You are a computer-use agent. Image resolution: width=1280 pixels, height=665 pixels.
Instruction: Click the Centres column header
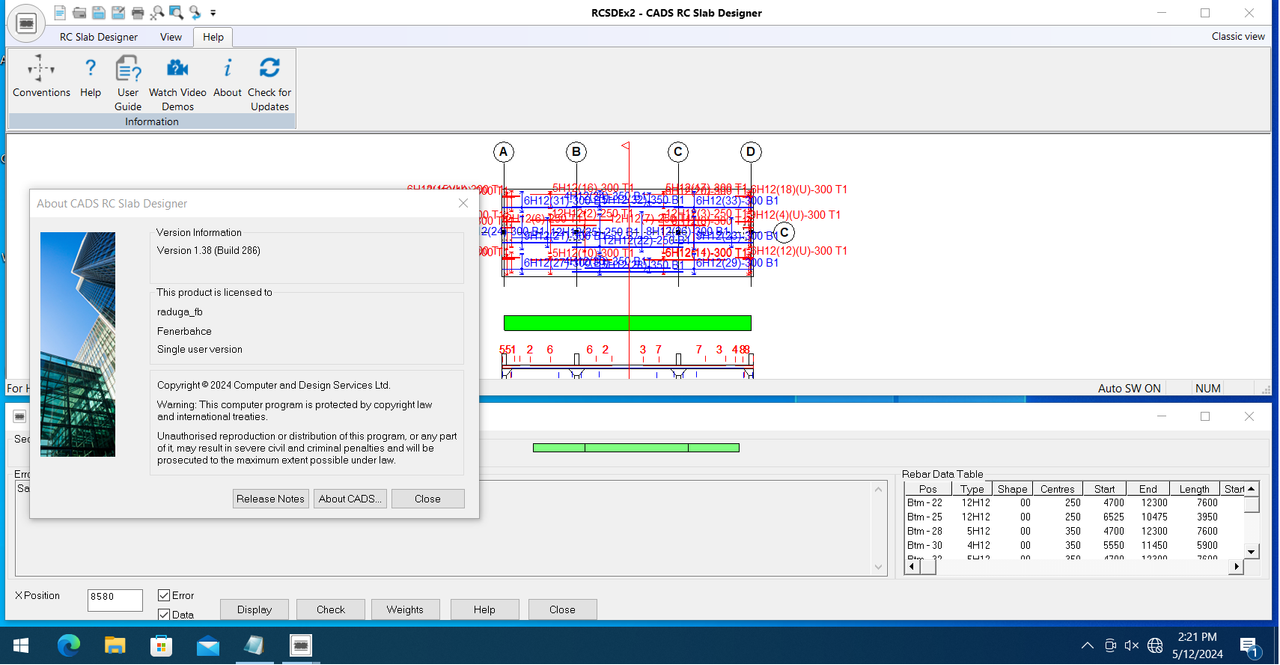1057,490
